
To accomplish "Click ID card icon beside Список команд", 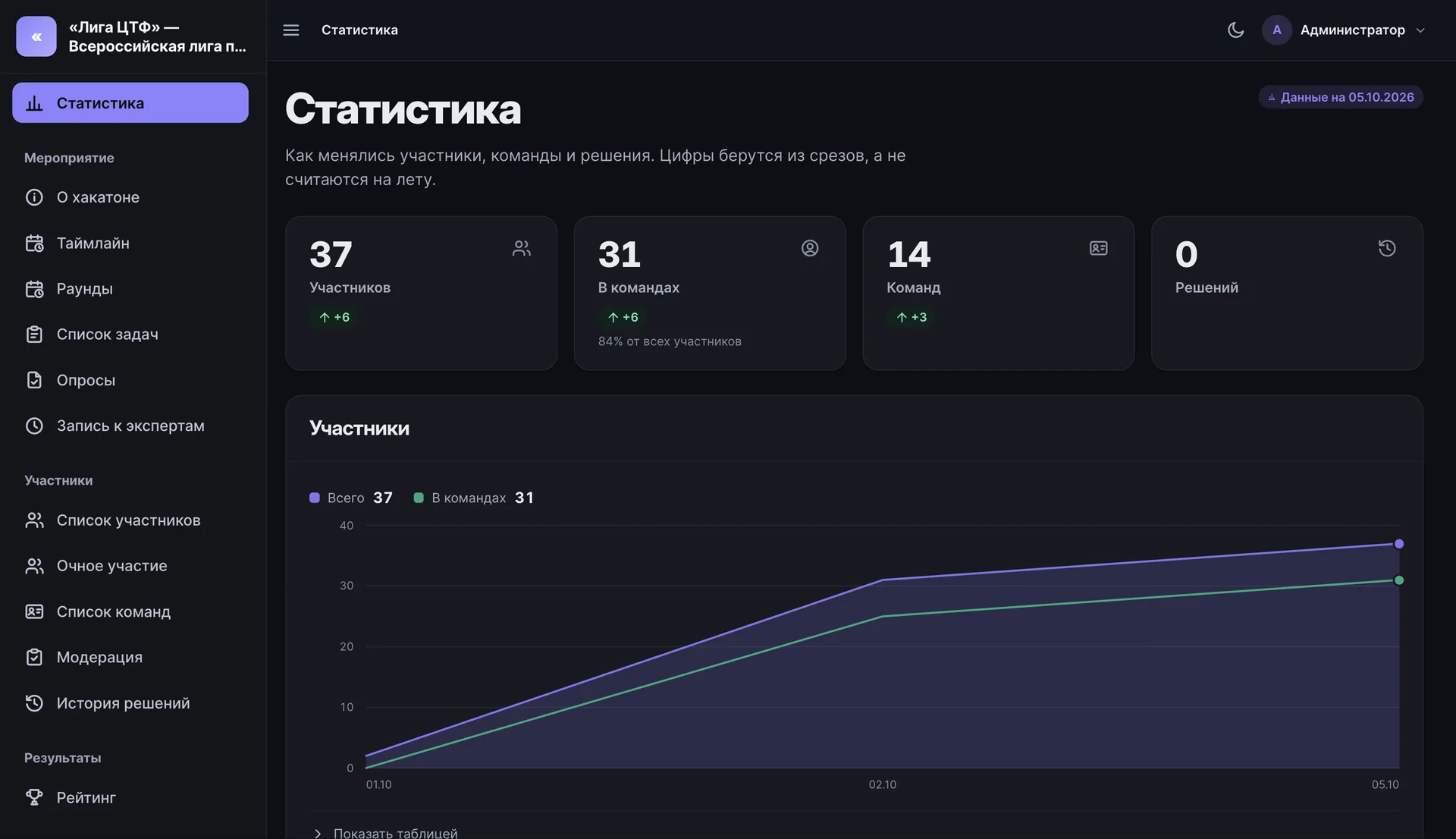I will tap(34, 611).
